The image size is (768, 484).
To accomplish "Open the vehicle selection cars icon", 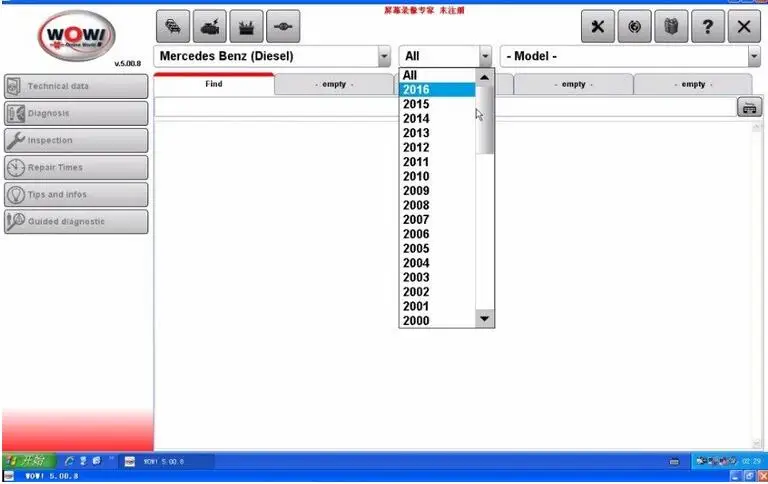I will pyautogui.click(x=173, y=26).
